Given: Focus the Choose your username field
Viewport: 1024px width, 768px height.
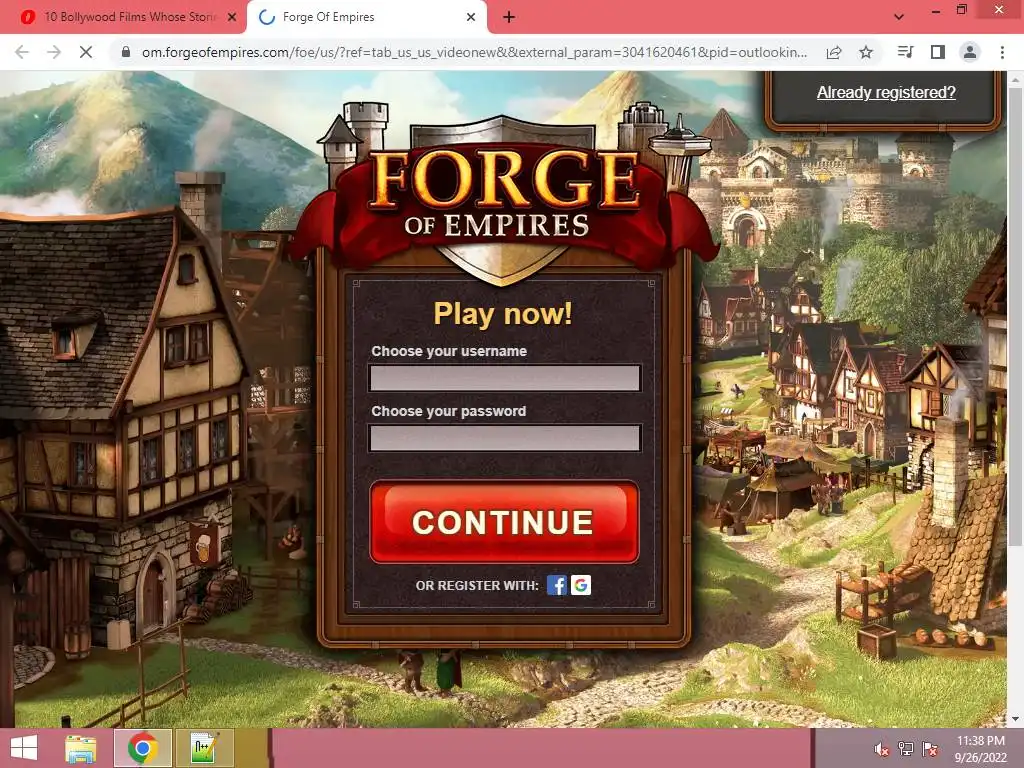Looking at the screenshot, I should 505,378.
